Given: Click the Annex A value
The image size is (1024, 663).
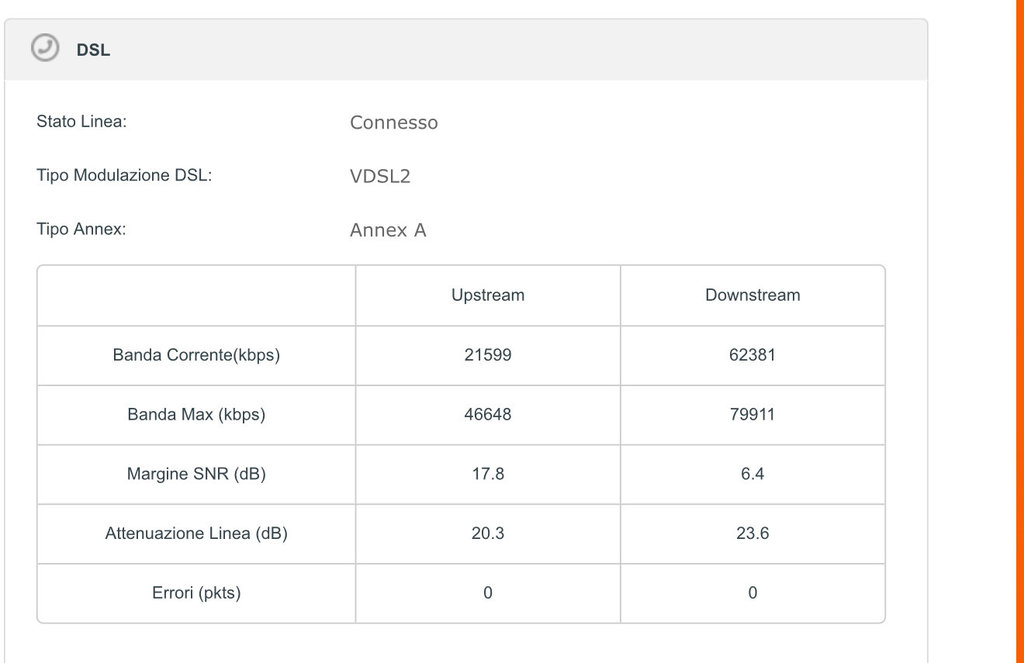Looking at the screenshot, I should pyautogui.click(x=388, y=230).
